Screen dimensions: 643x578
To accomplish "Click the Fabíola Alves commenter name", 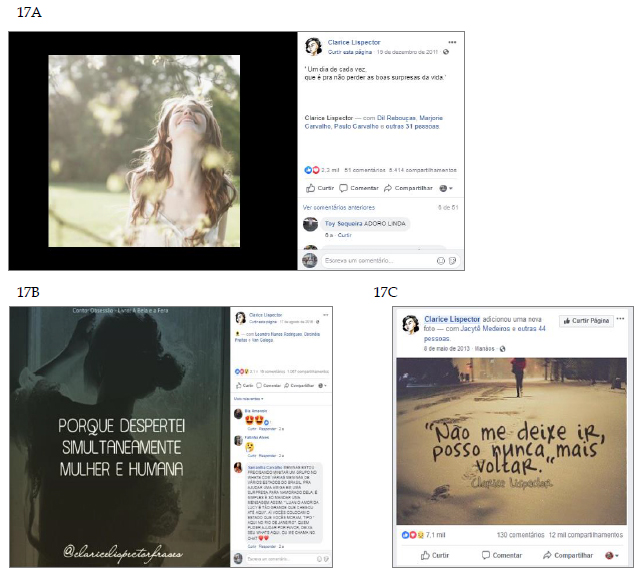I will point(257,437).
